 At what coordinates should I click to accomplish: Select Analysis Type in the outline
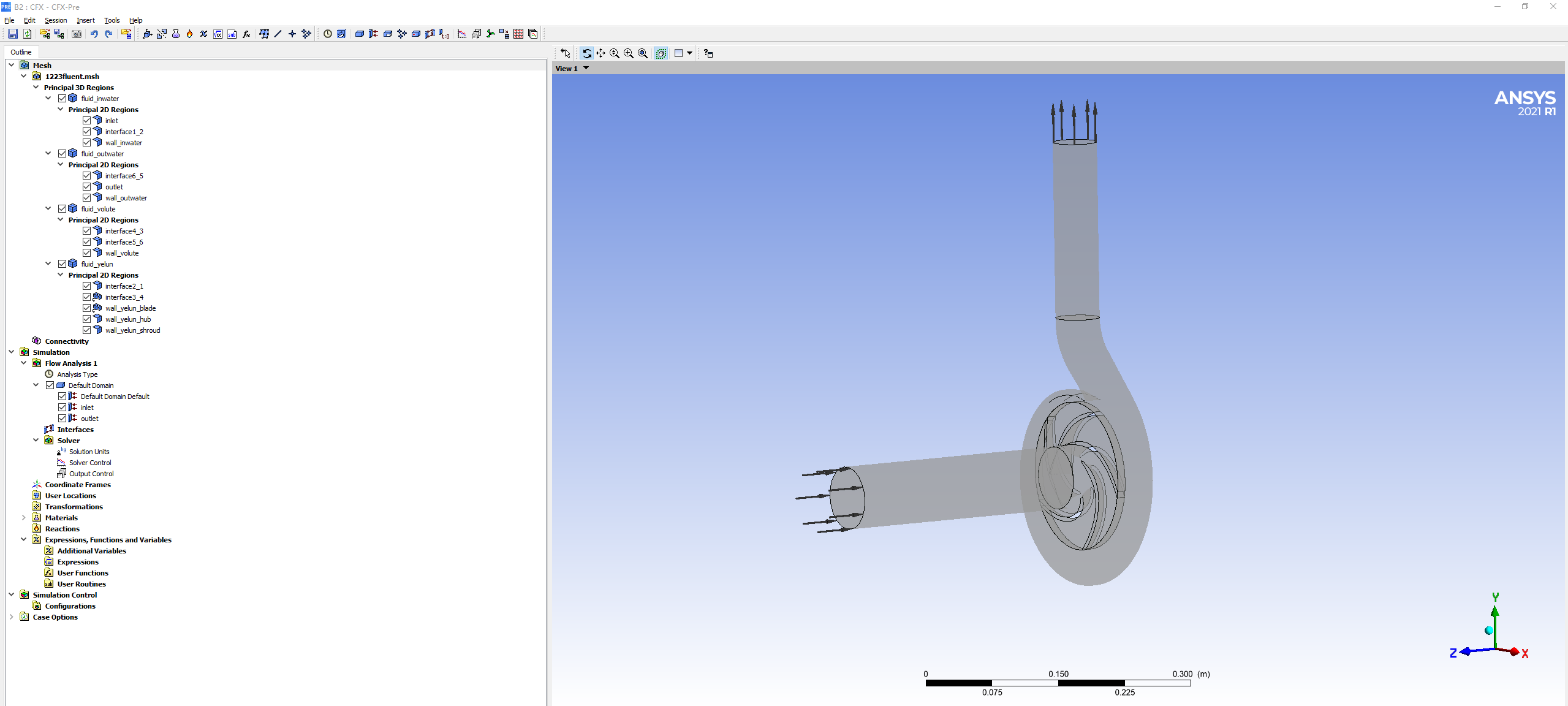(x=77, y=374)
